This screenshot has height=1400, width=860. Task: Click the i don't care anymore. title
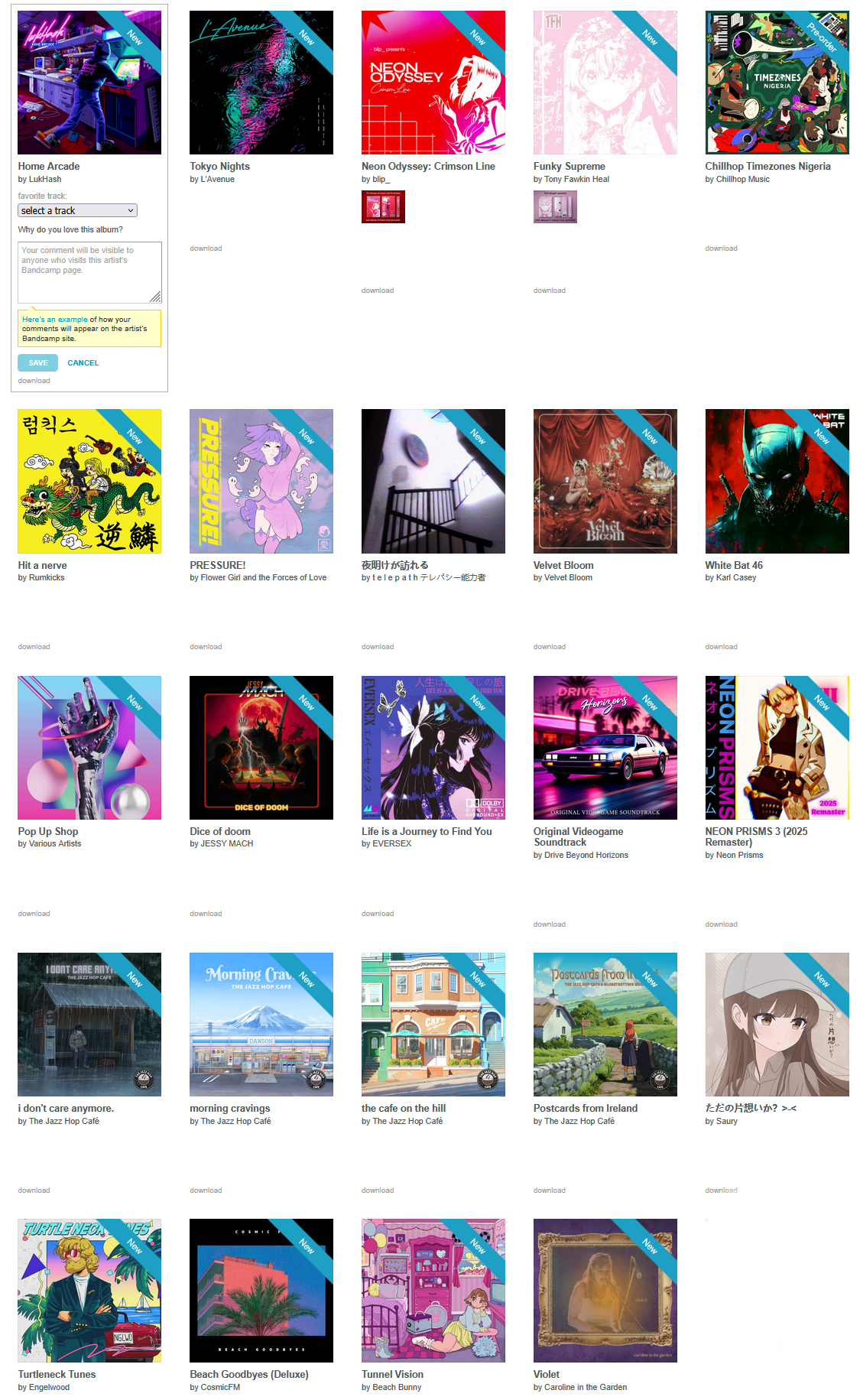pyautogui.click(x=66, y=1108)
